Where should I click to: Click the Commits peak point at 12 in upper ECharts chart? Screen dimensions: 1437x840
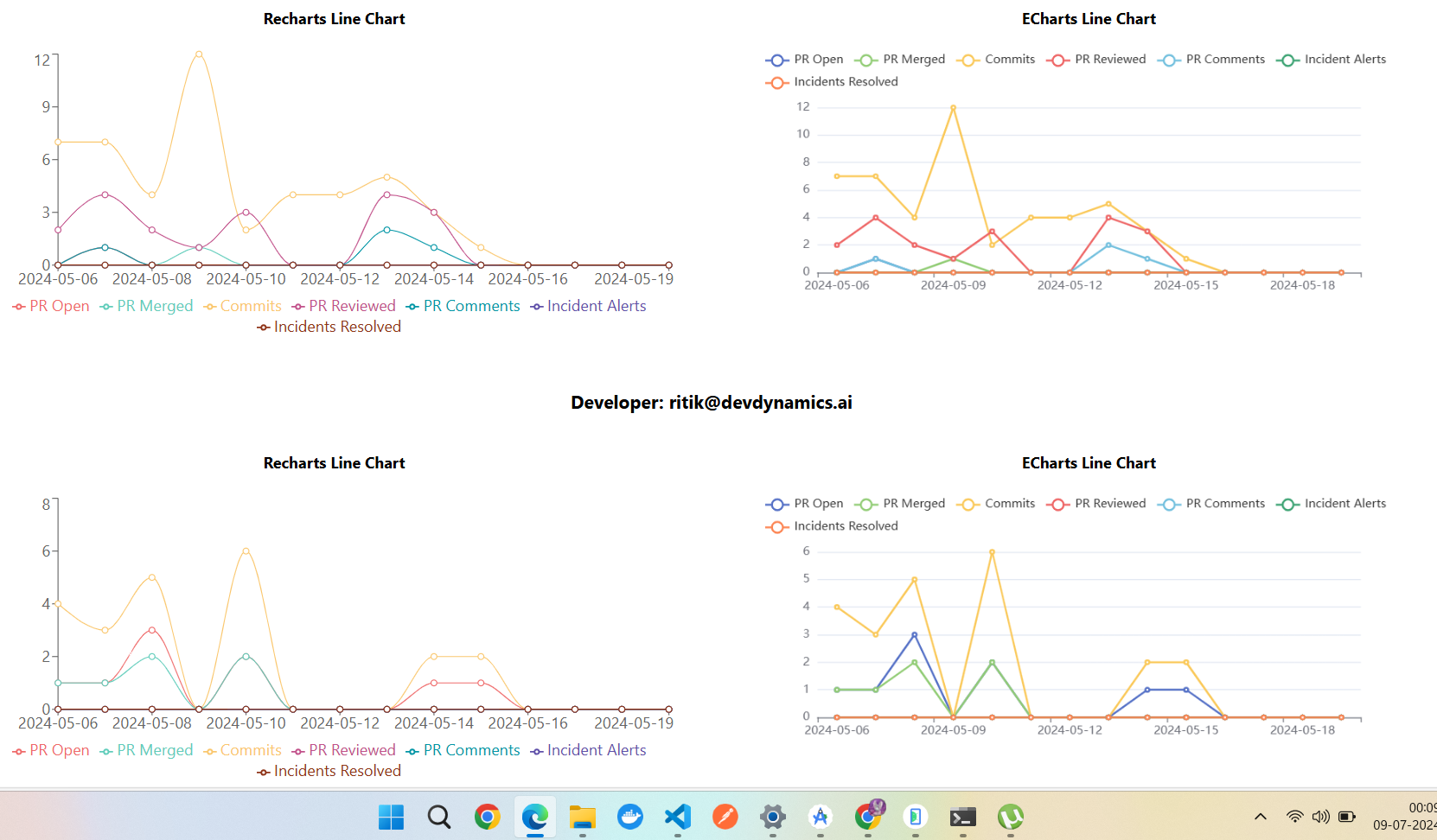tap(953, 108)
